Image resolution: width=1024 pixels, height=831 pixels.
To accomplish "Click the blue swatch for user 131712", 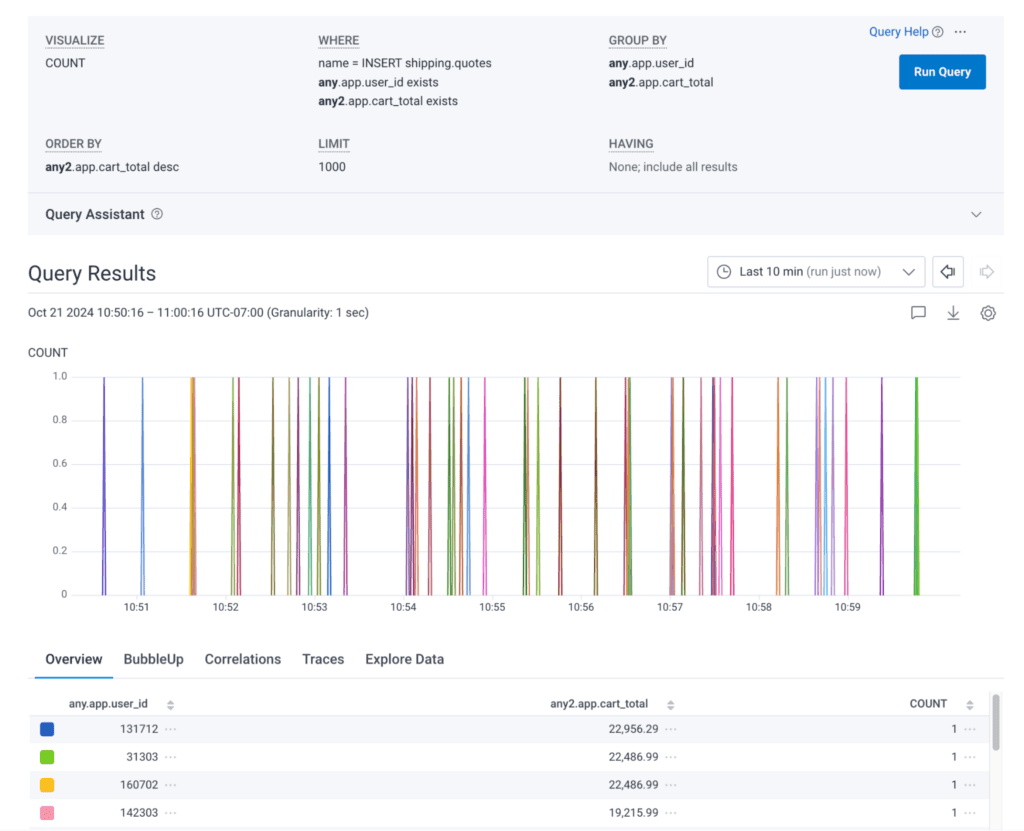I will (x=47, y=730).
